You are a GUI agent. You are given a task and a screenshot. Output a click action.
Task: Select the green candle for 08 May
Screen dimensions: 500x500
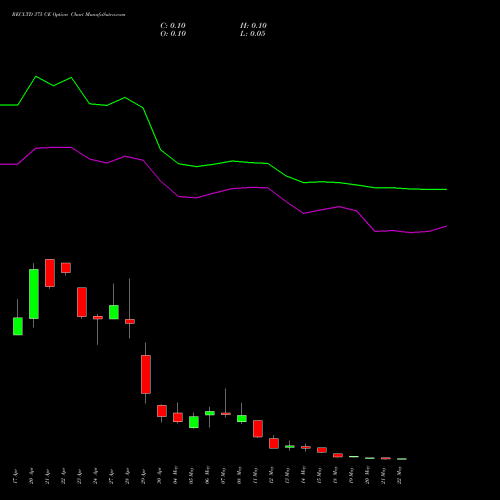tap(242, 419)
